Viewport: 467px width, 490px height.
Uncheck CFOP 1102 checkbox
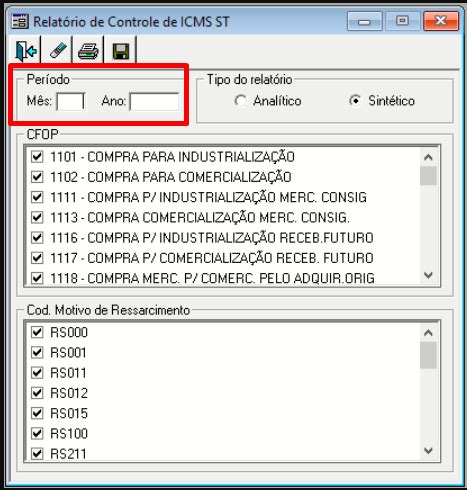37,177
